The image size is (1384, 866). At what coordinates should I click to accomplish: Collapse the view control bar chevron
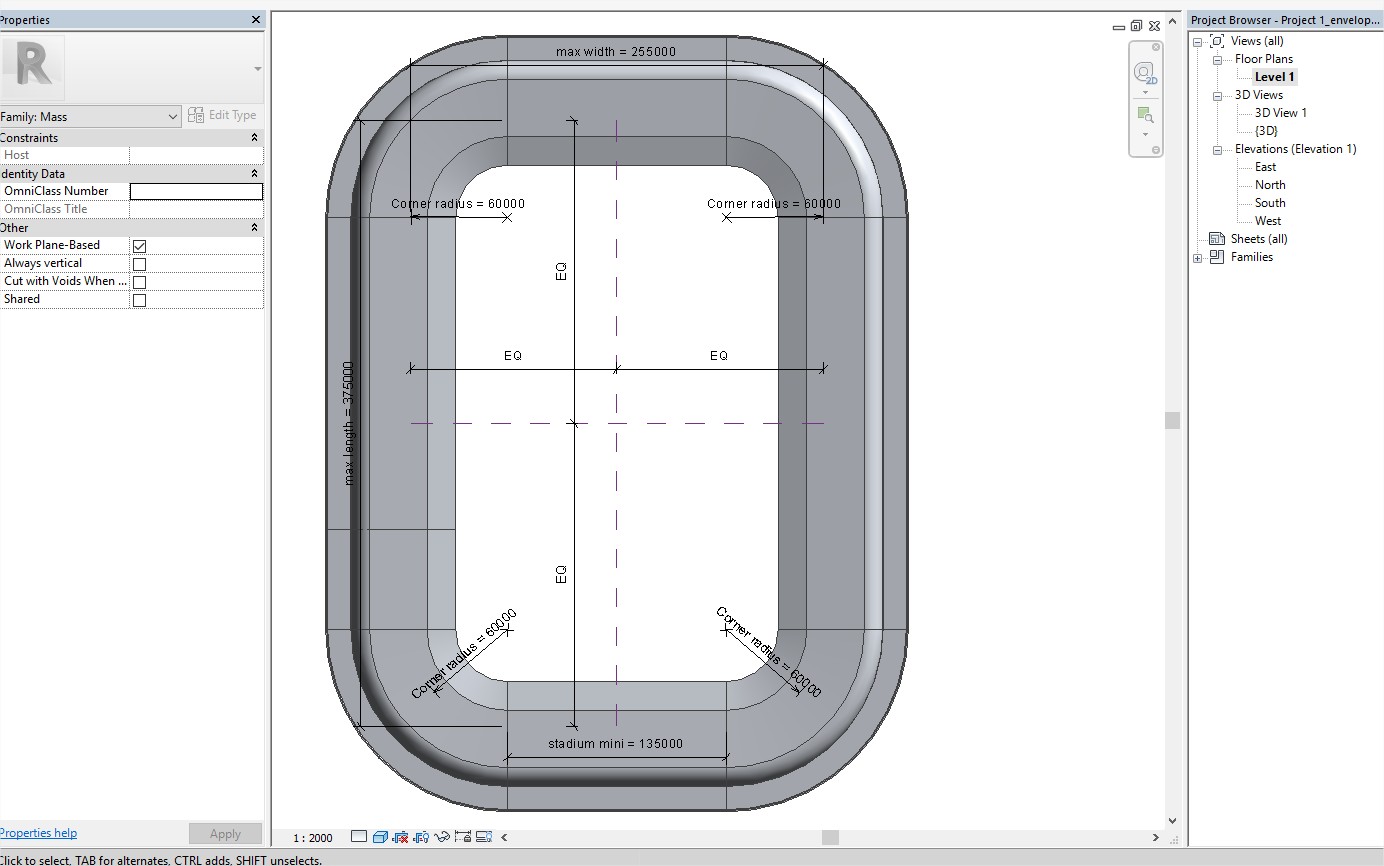click(504, 837)
